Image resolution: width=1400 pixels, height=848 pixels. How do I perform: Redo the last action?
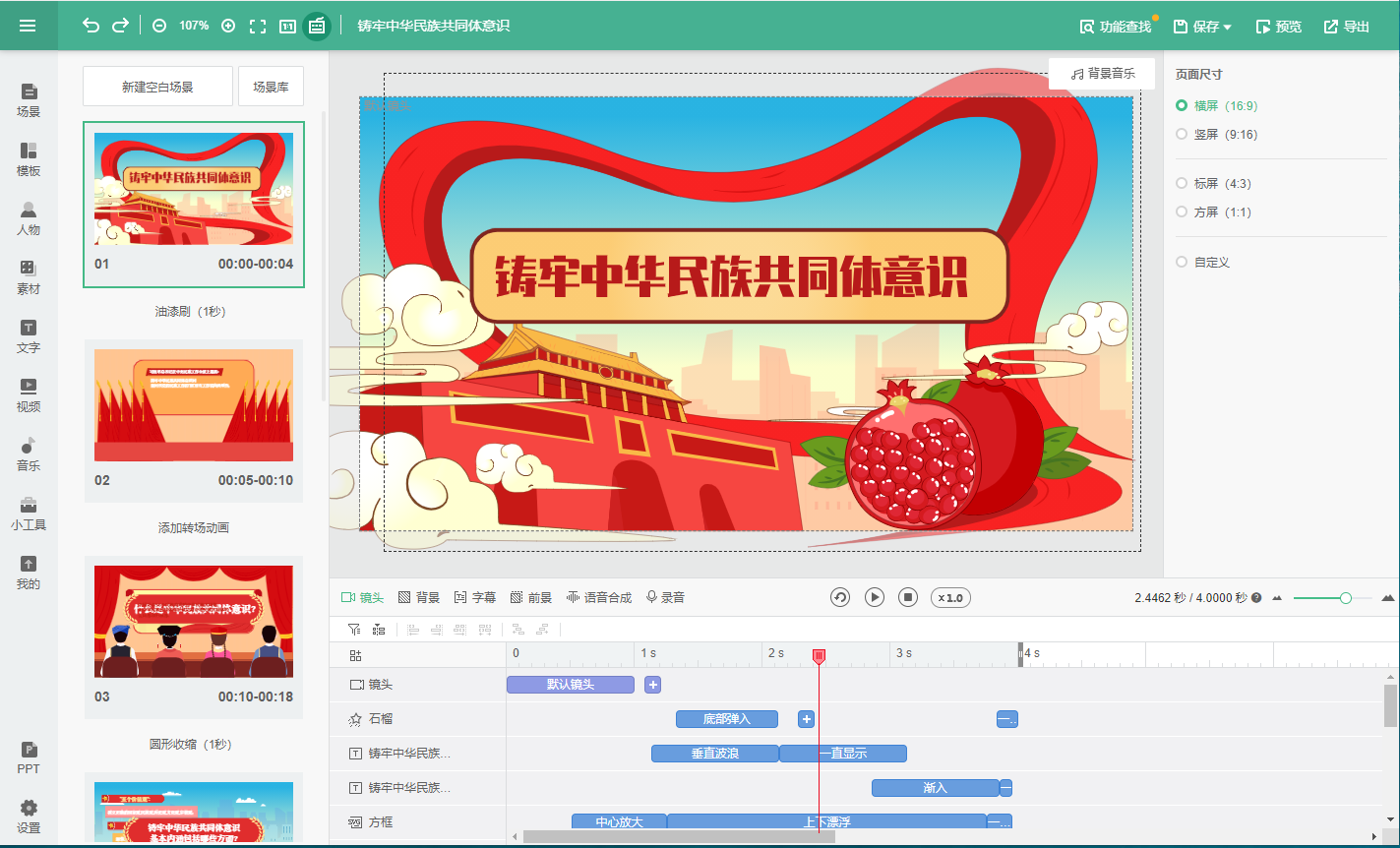pyautogui.click(x=120, y=26)
